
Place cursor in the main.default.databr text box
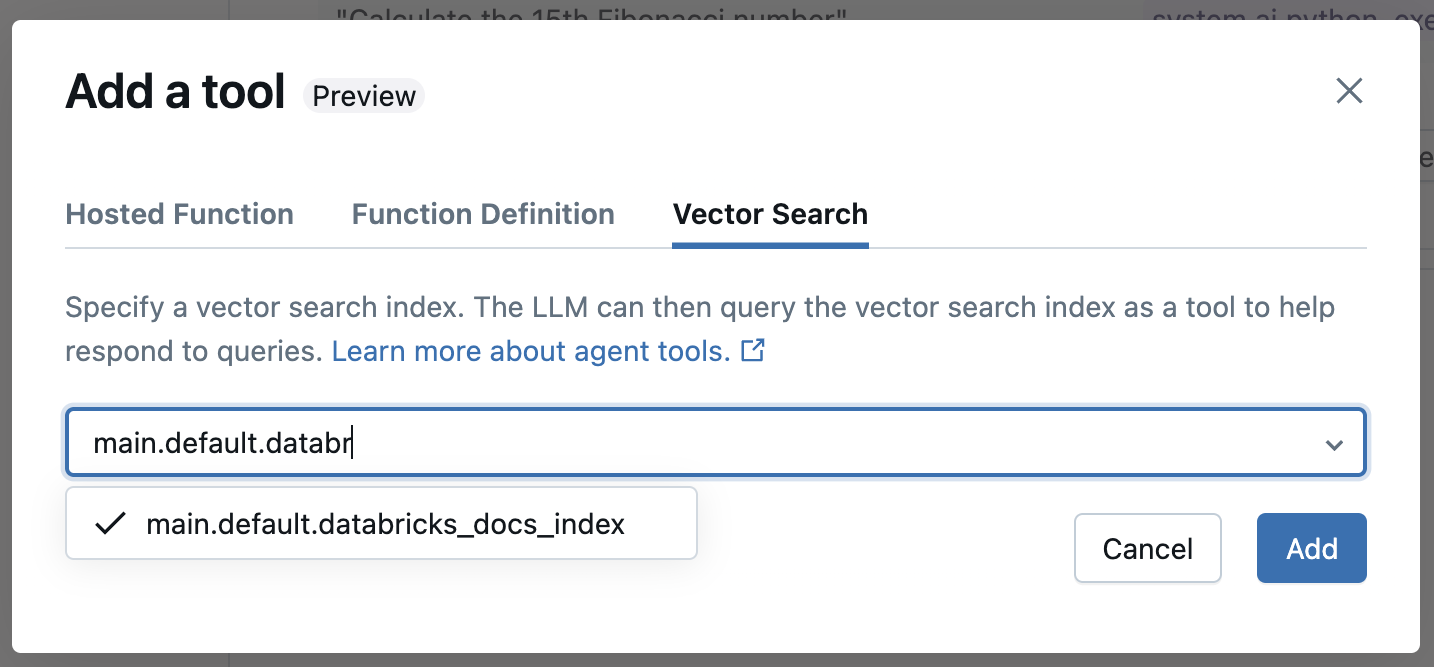400,442
